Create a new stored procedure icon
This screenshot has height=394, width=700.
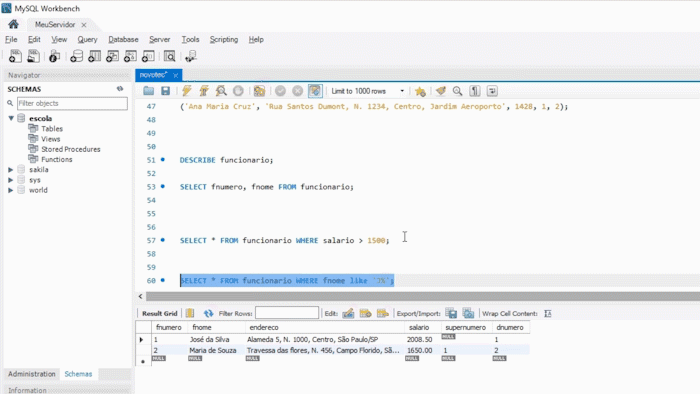click(x=130, y=56)
